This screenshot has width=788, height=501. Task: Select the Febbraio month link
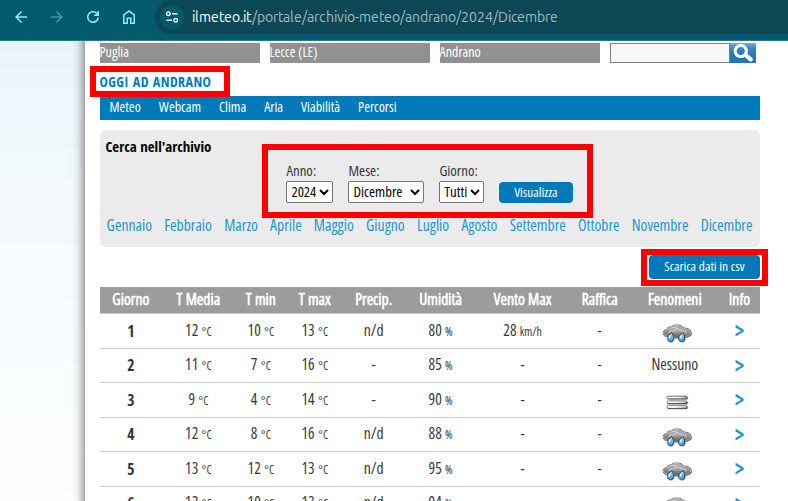point(188,226)
